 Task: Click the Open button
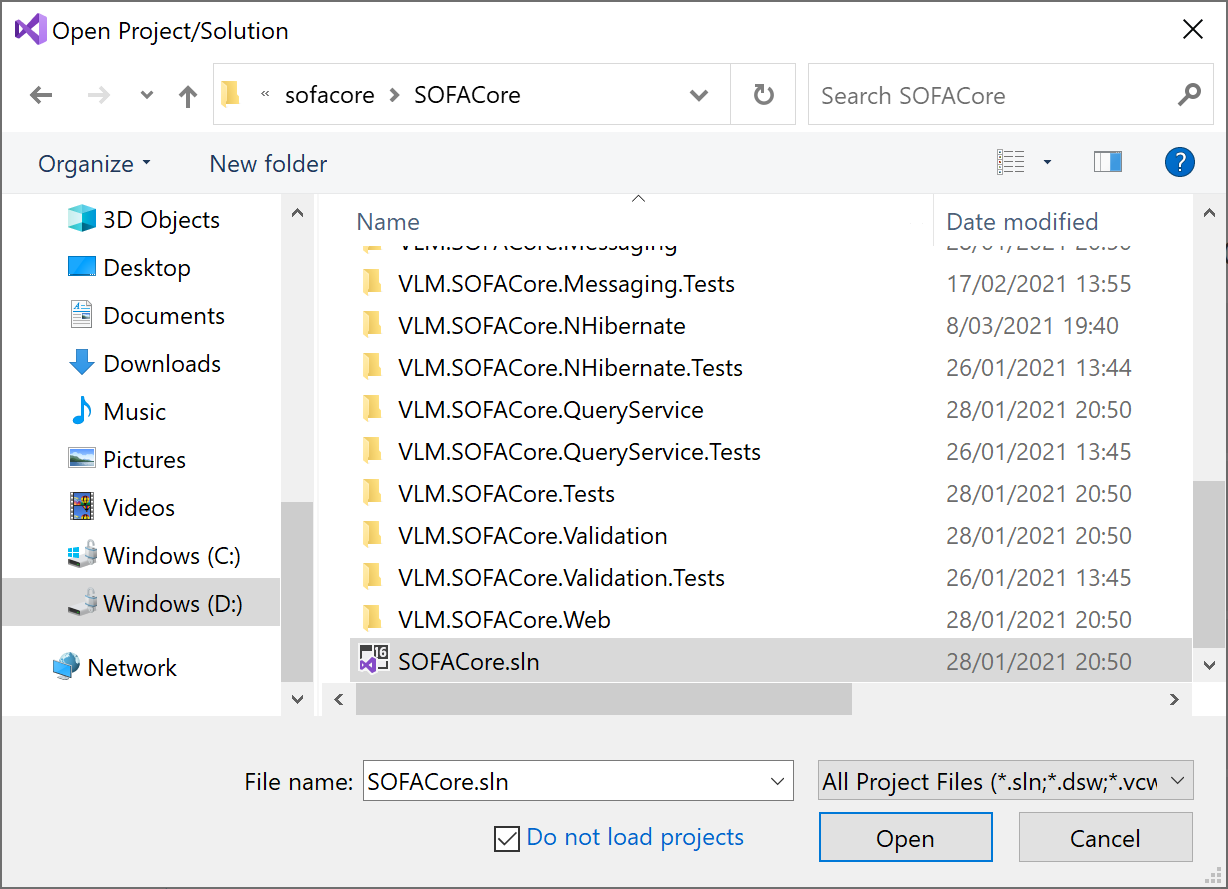click(x=905, y=838)
